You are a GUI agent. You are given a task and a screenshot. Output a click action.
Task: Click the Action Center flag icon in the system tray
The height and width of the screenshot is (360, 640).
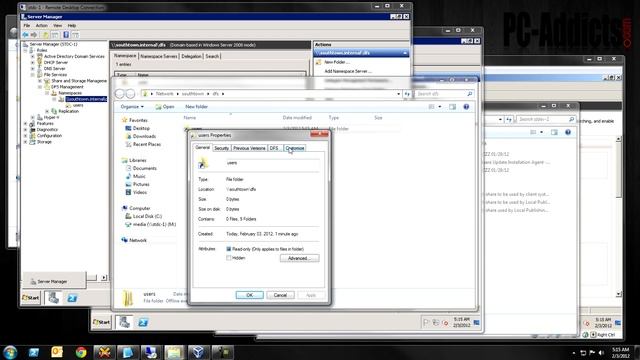click(x=592, y=353)
